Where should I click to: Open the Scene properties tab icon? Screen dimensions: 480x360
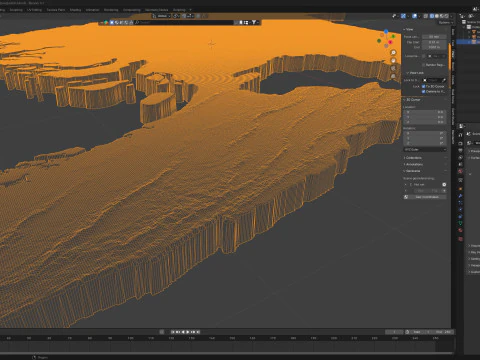click(460, 164)
